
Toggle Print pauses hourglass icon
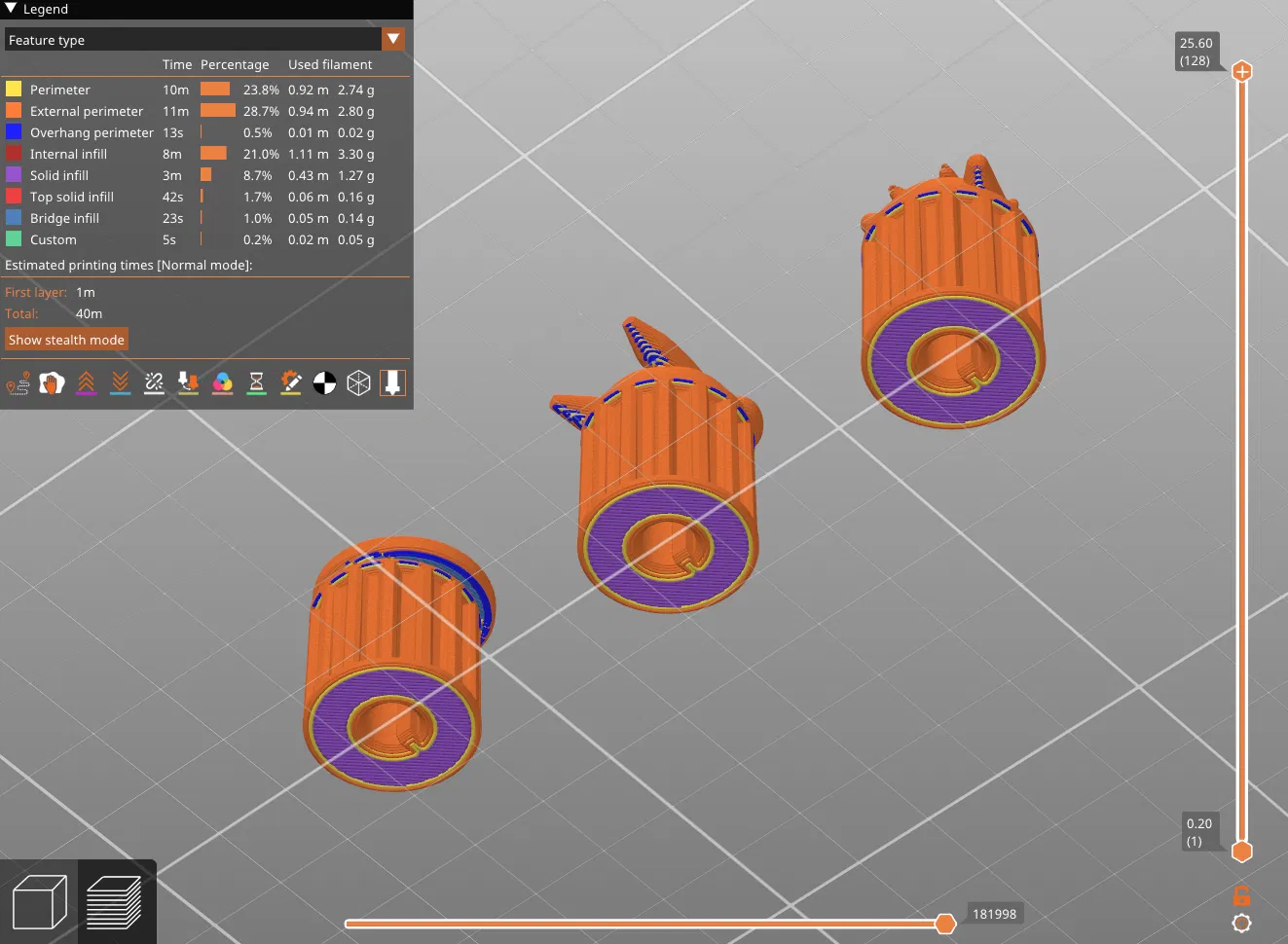point(256,383)
